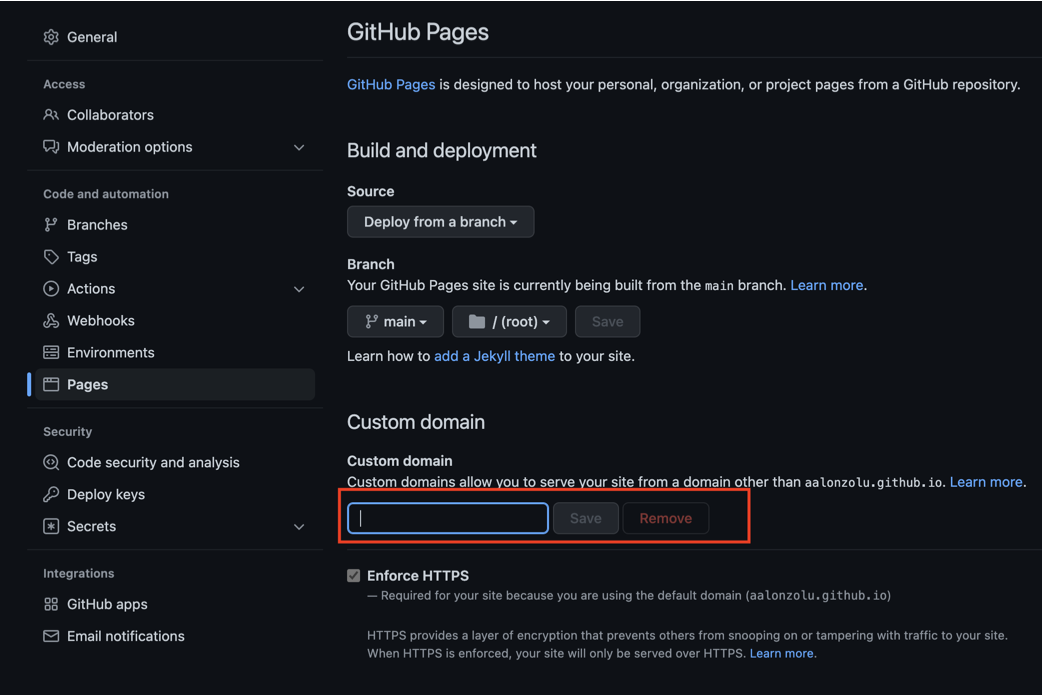
Task: Click the 'Custom domain' section heading
Action: coord(416,422)
